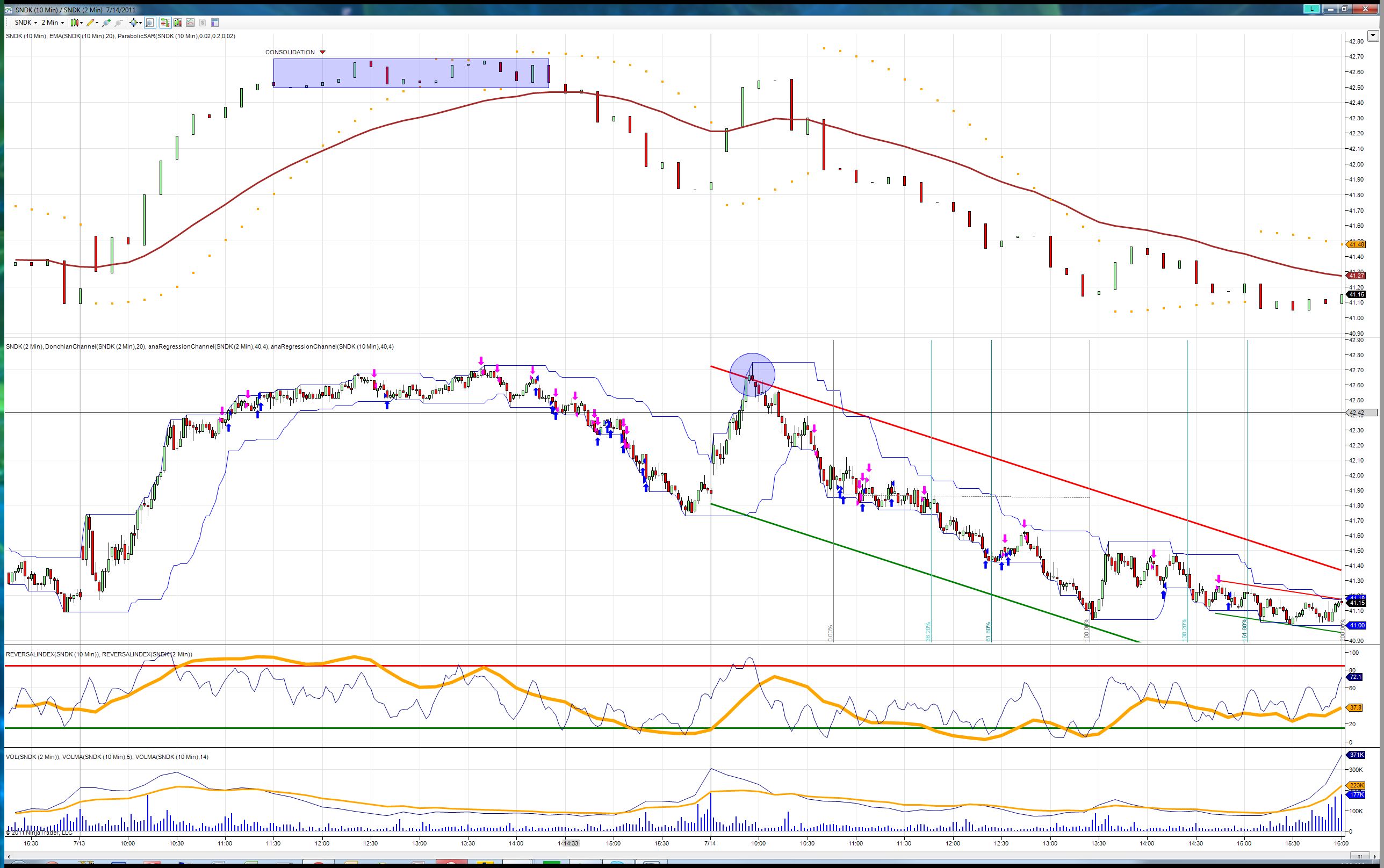Open the pencil drawing tools dropdown
The height and width of the screenshot is (868, 1384).
tap(92, 23)
